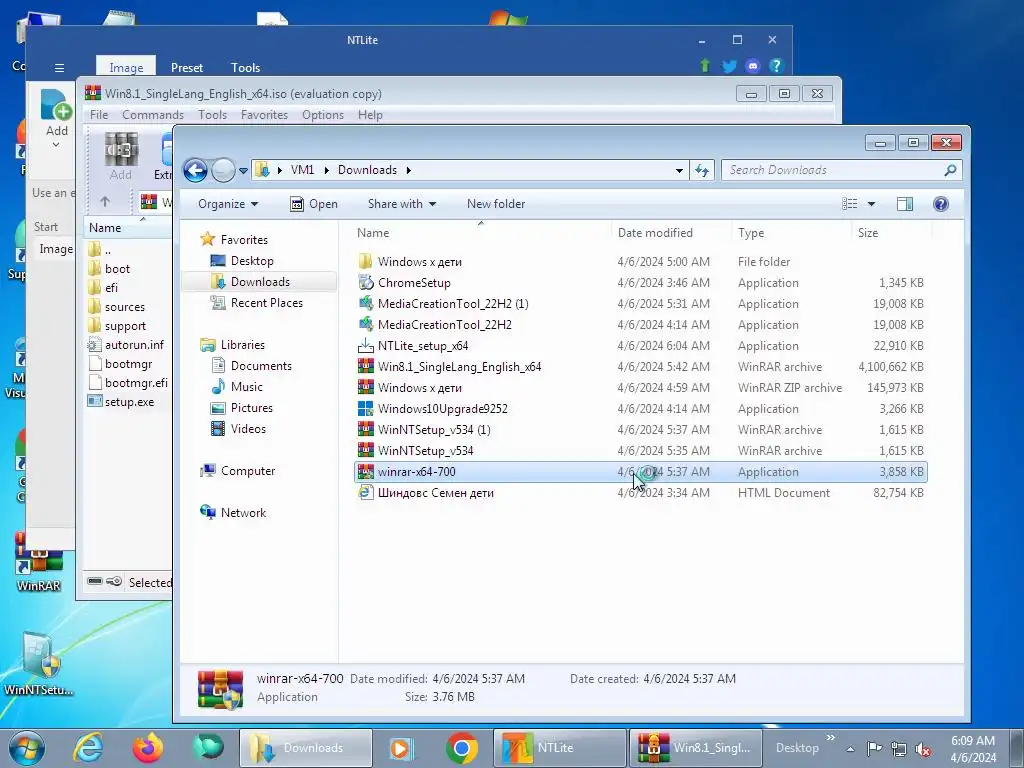Open the Windows Start button
Screen dimensions: 1024x768
(x=27, y=748)
